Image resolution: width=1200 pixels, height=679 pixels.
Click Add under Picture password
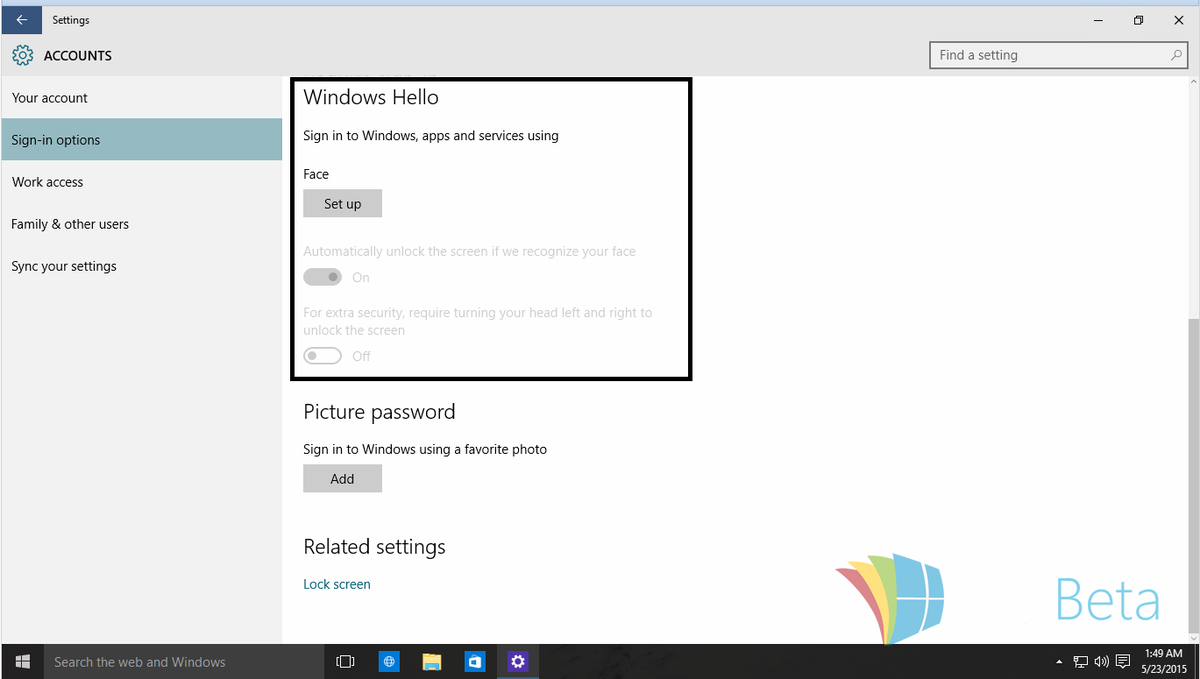coord(342,479)
